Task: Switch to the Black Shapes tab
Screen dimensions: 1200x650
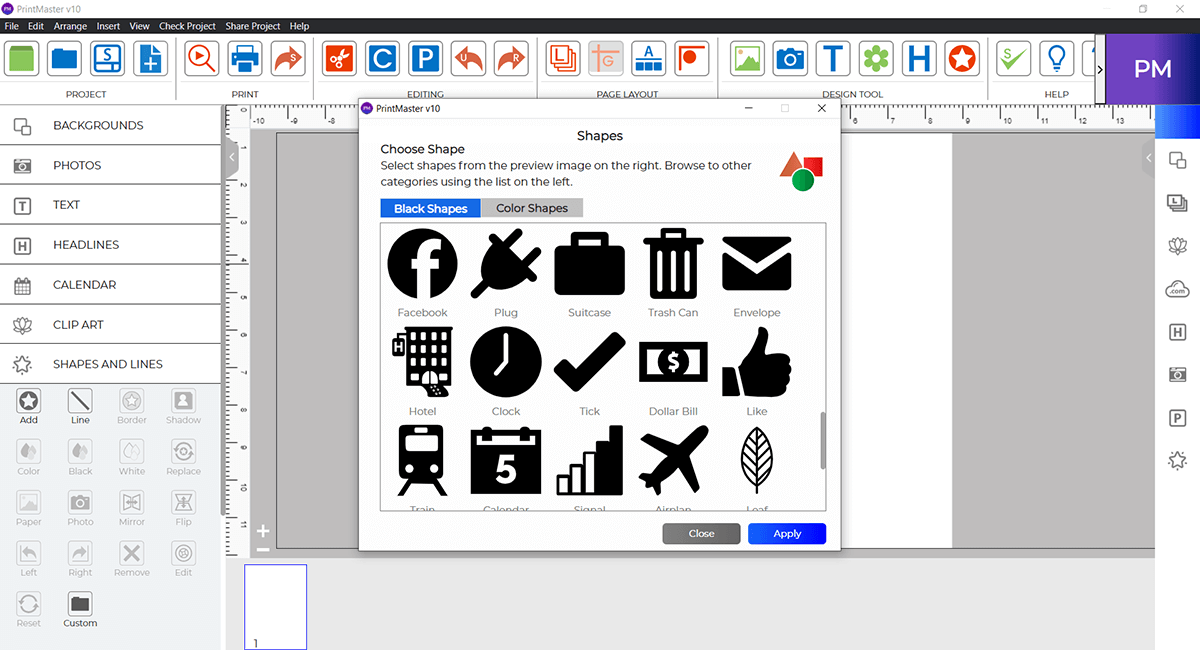Action: point(429,207)
